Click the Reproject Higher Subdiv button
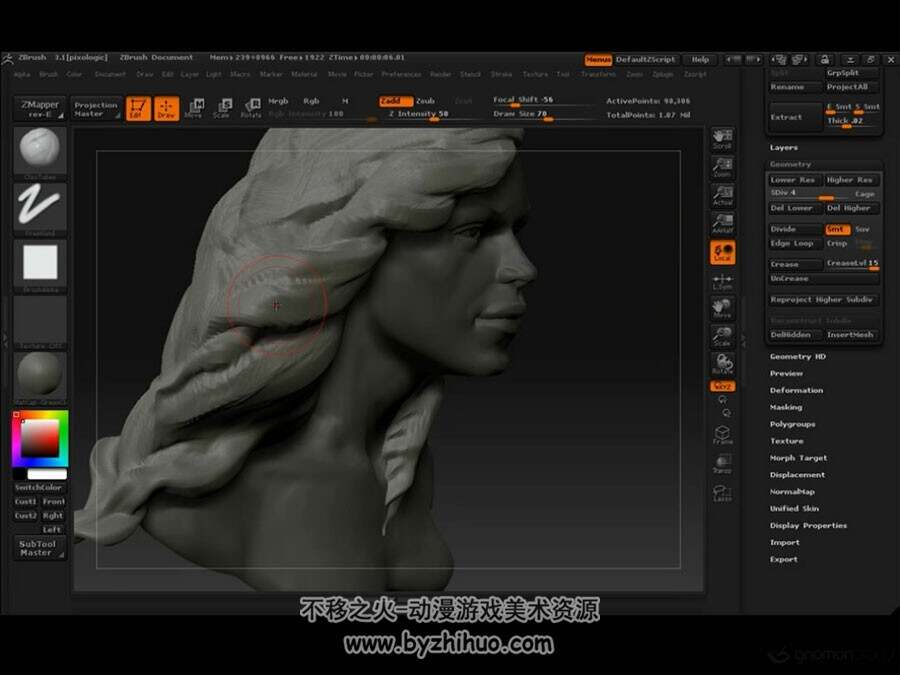This screenshot has width=900, height=675. point(822,300)
